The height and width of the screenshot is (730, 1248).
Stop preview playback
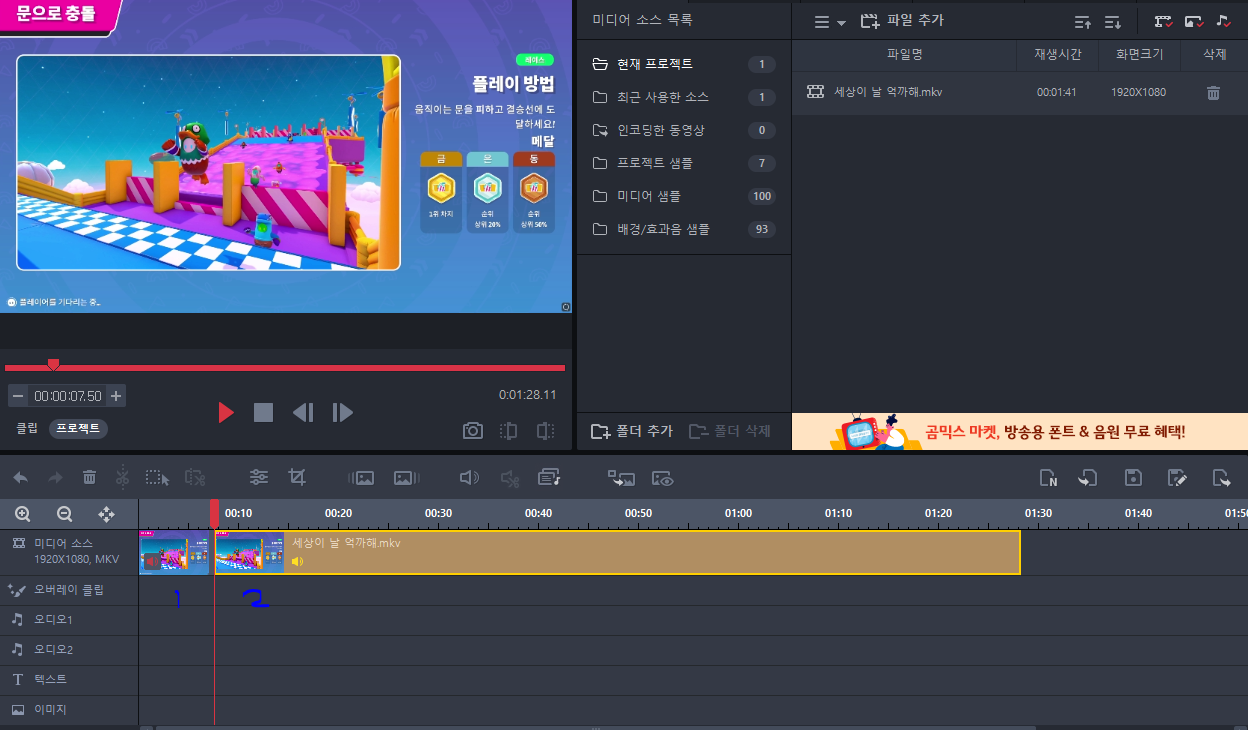pos(263,412)
